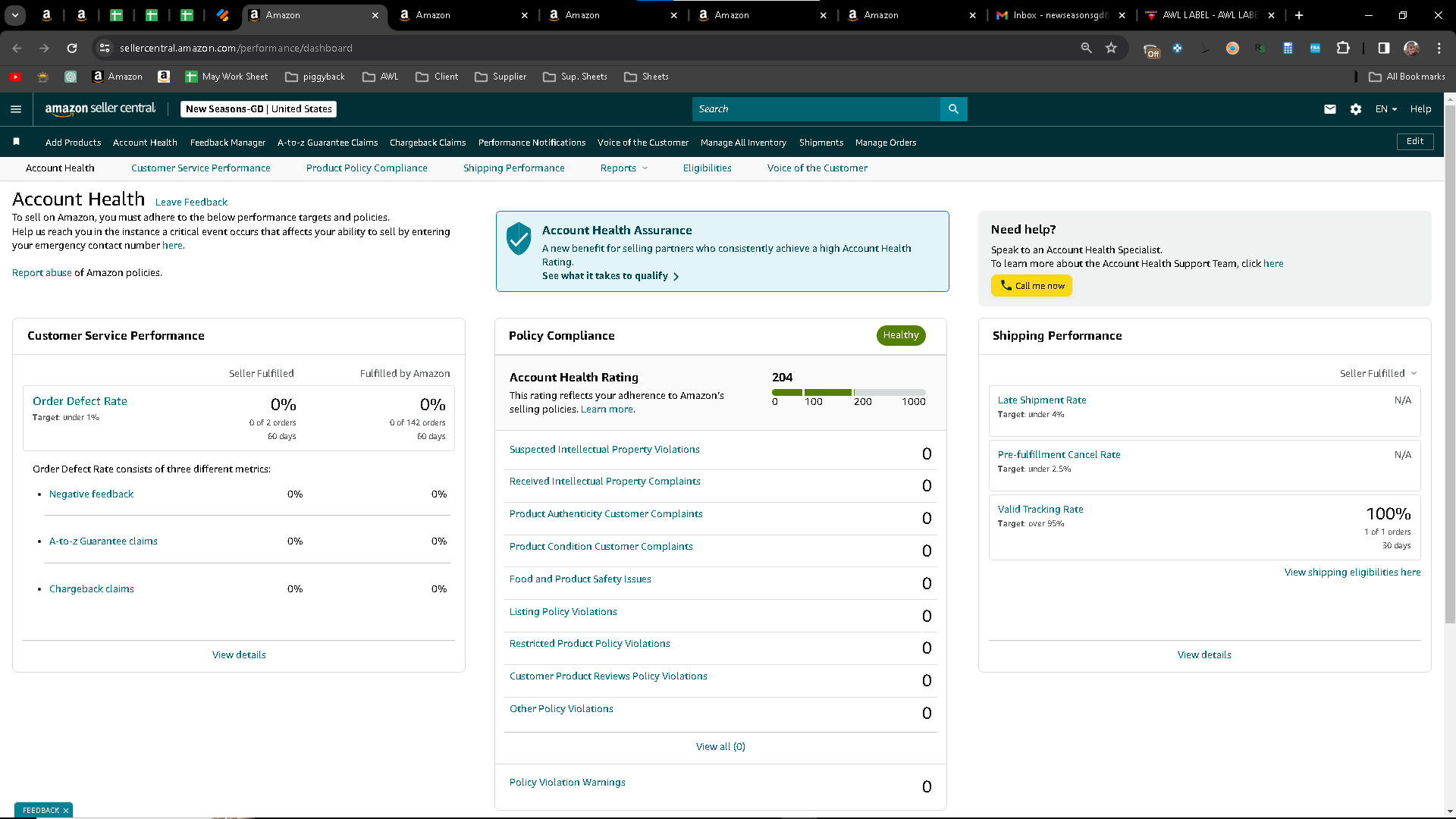1456x819 pixels.
Task: Switch to Product Policy Compliance tab
Action: 366,168
